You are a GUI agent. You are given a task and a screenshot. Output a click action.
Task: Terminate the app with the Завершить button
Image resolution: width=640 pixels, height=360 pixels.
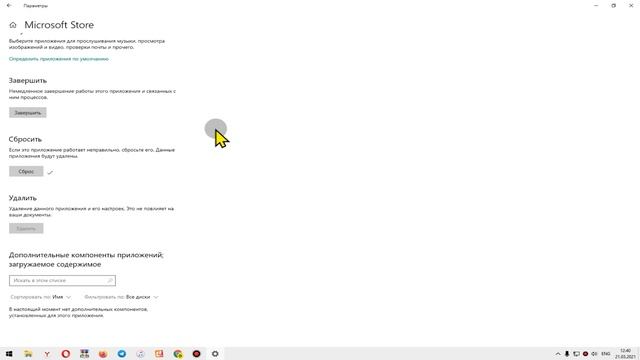[x=28, y=113]
